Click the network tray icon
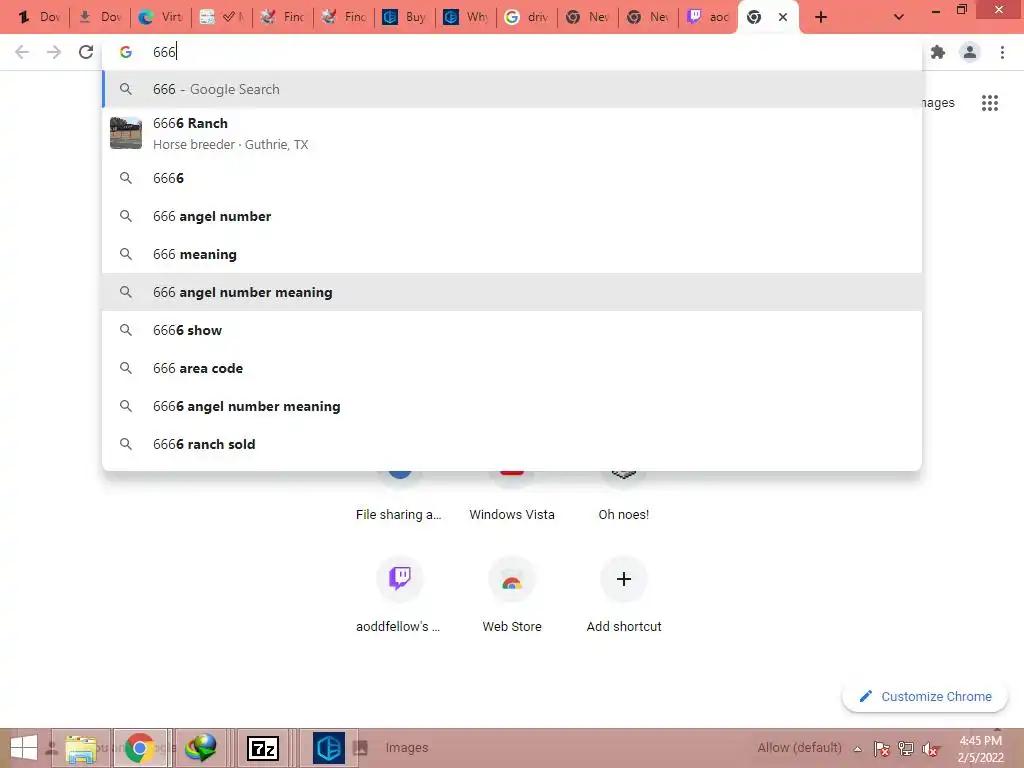Viewport: 1024px width, 768px height. [906, 749]
